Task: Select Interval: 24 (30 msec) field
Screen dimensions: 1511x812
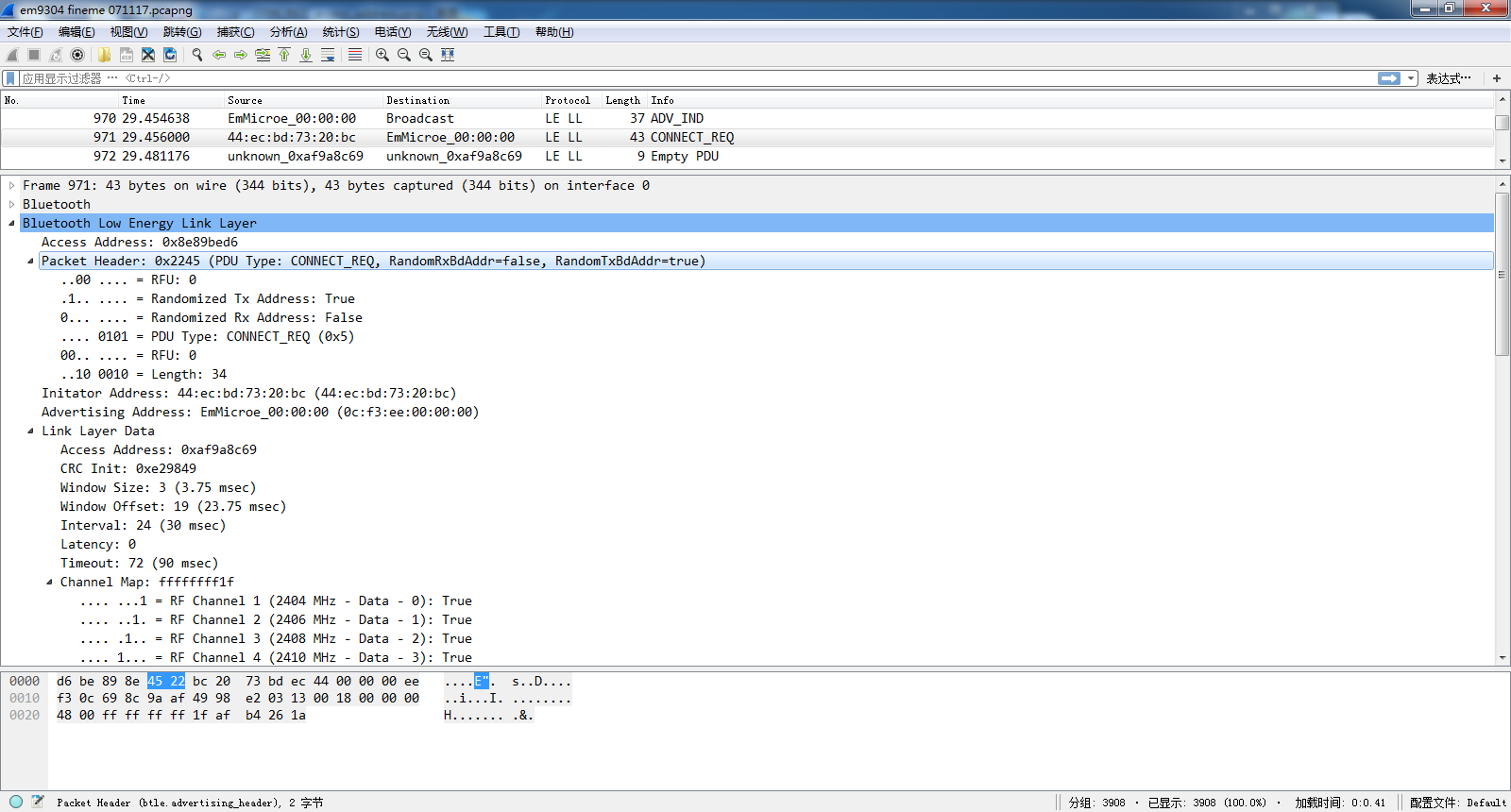Action: pos(143,526)
